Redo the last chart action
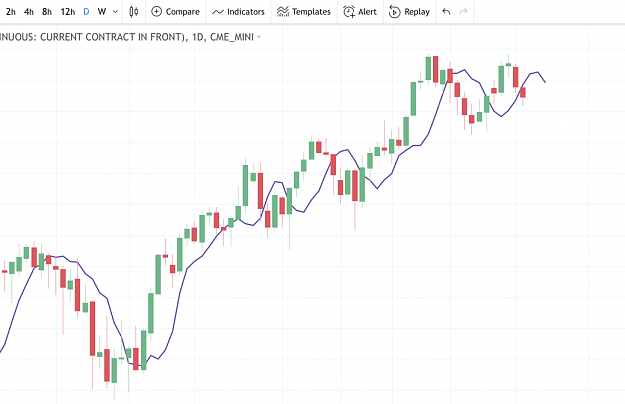The image size is (625, 404). click(463, 12)
